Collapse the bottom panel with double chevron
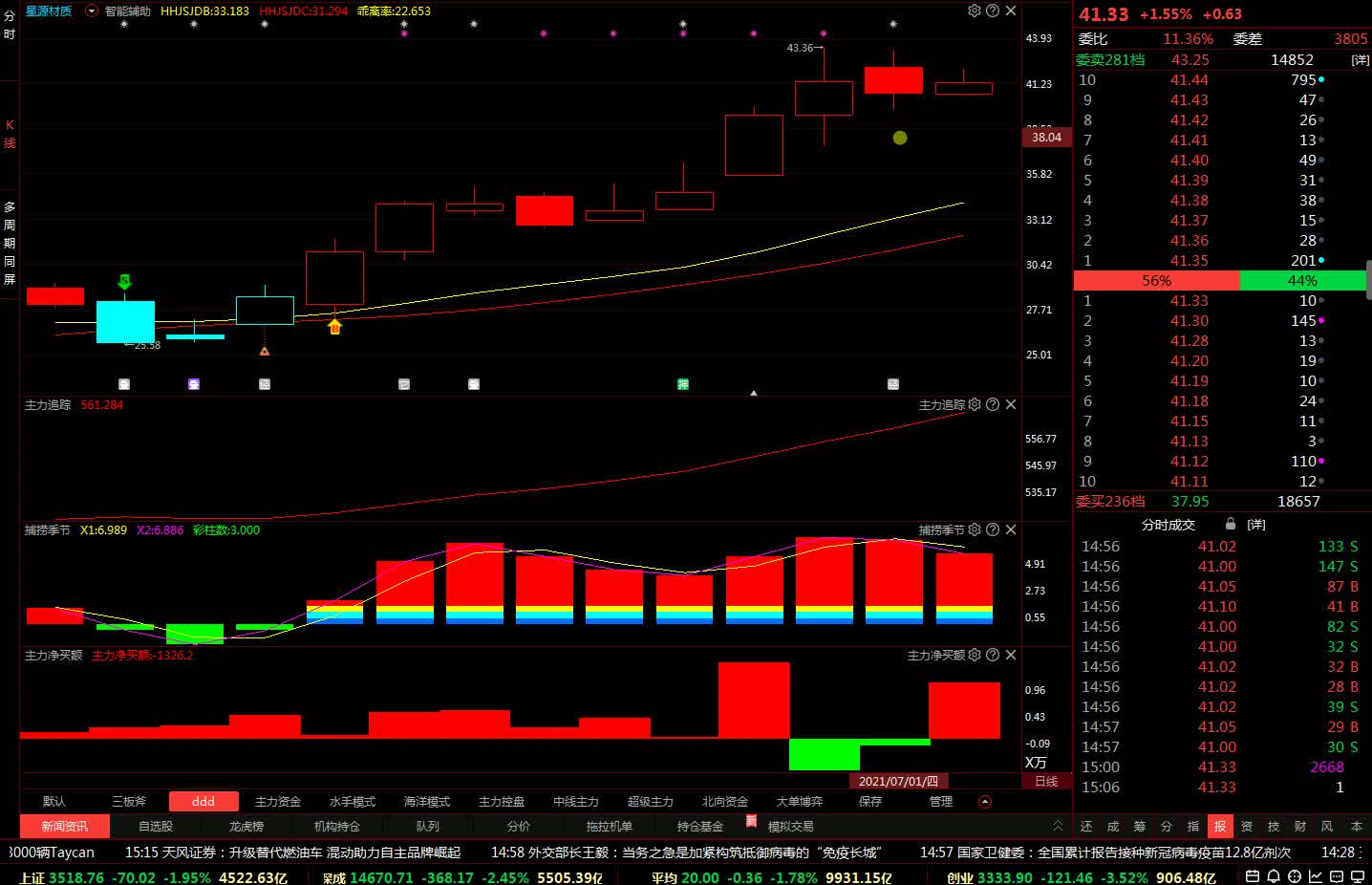Image resolution: width=1372 pixels, height=885 pixels. 1058,826
